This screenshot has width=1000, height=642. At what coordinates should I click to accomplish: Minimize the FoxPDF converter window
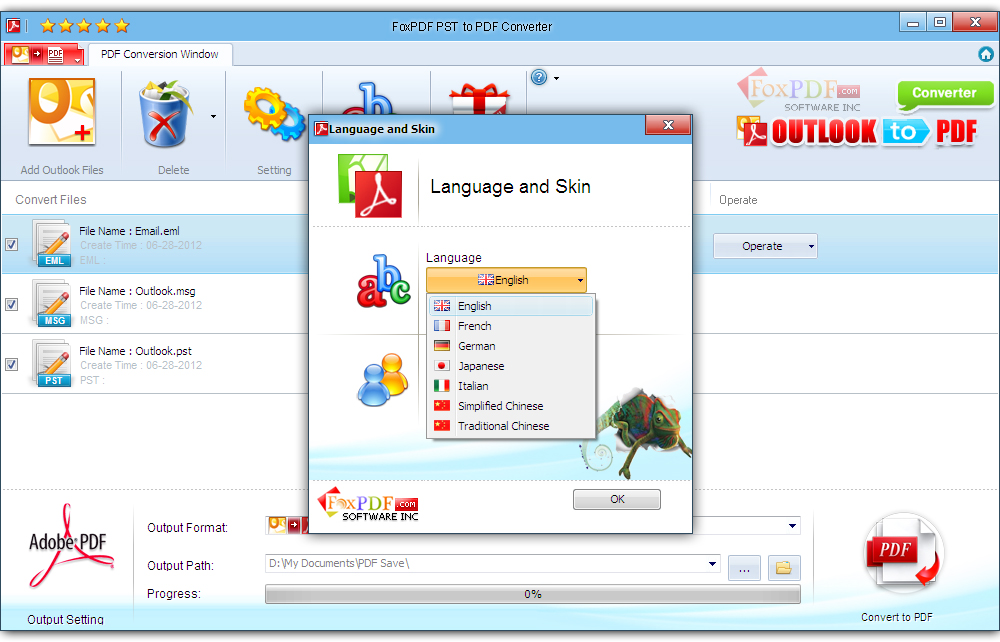913,23
